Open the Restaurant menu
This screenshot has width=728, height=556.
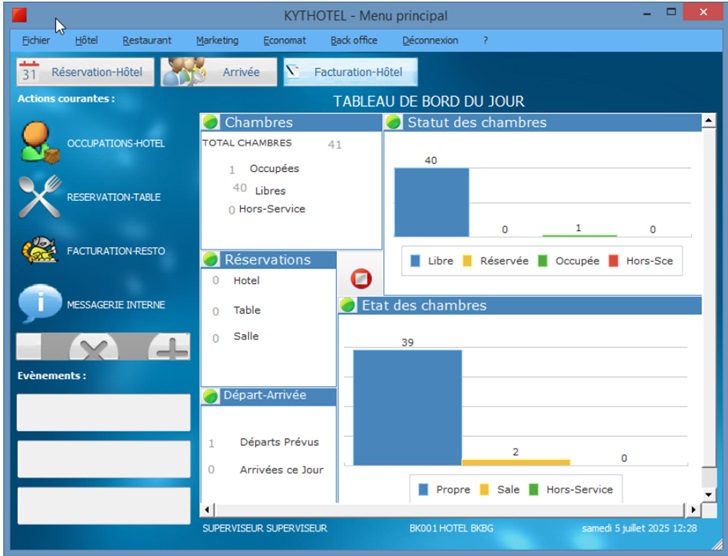point(147,41)
